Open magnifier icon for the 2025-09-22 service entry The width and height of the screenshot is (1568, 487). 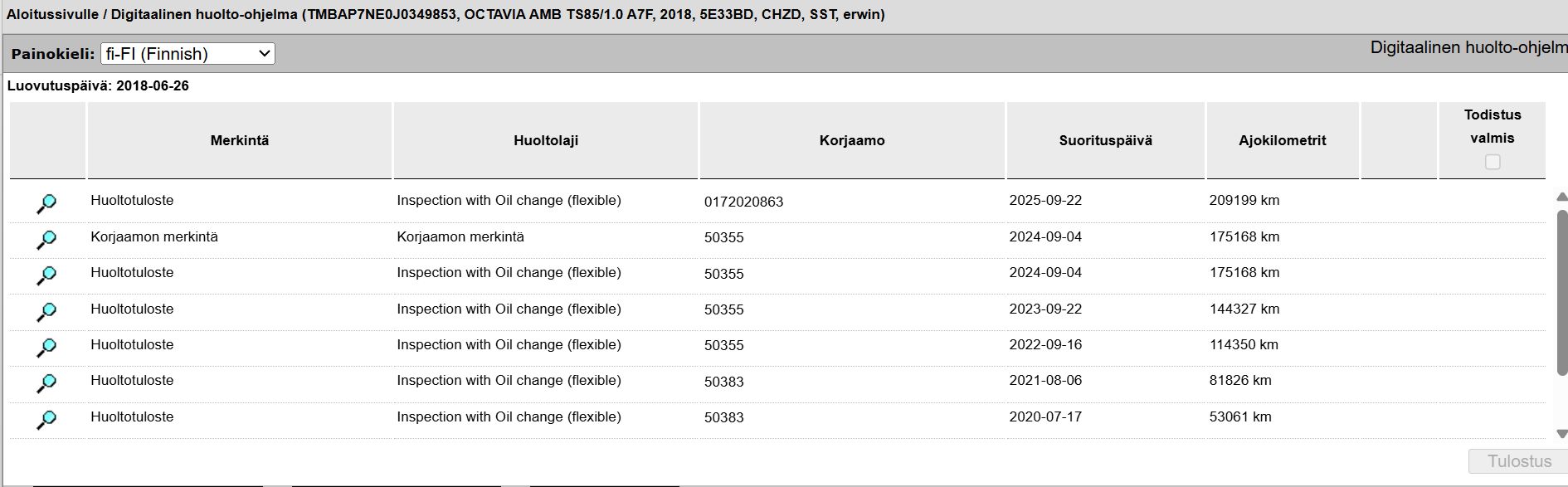point(46,203)
